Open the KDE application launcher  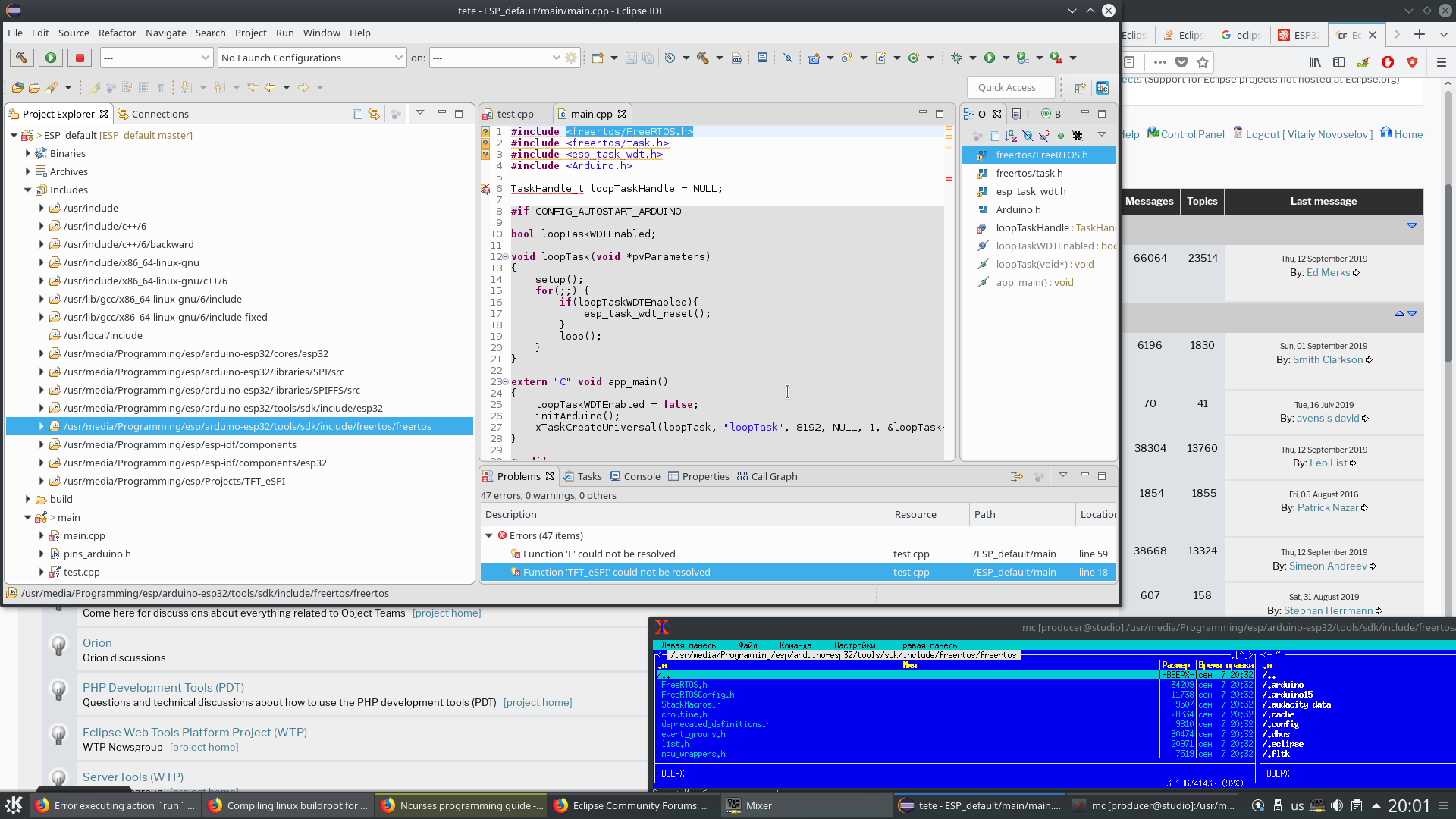[x=14, y=805]
